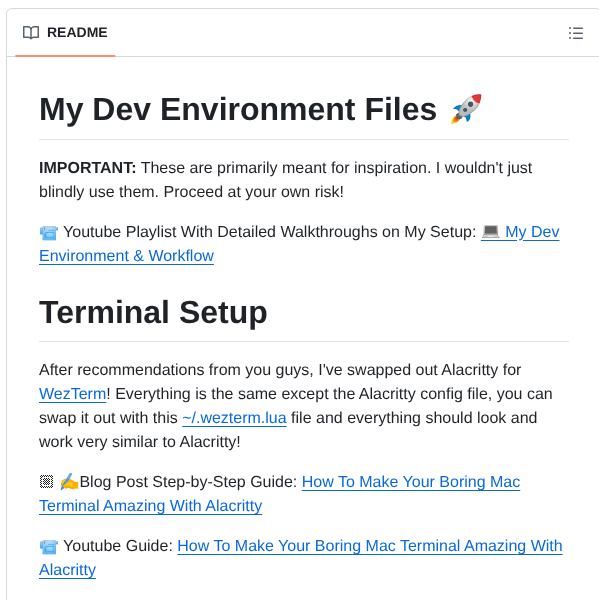
Task: Open the README outline menu icon
Action: (x=576, y=33)
